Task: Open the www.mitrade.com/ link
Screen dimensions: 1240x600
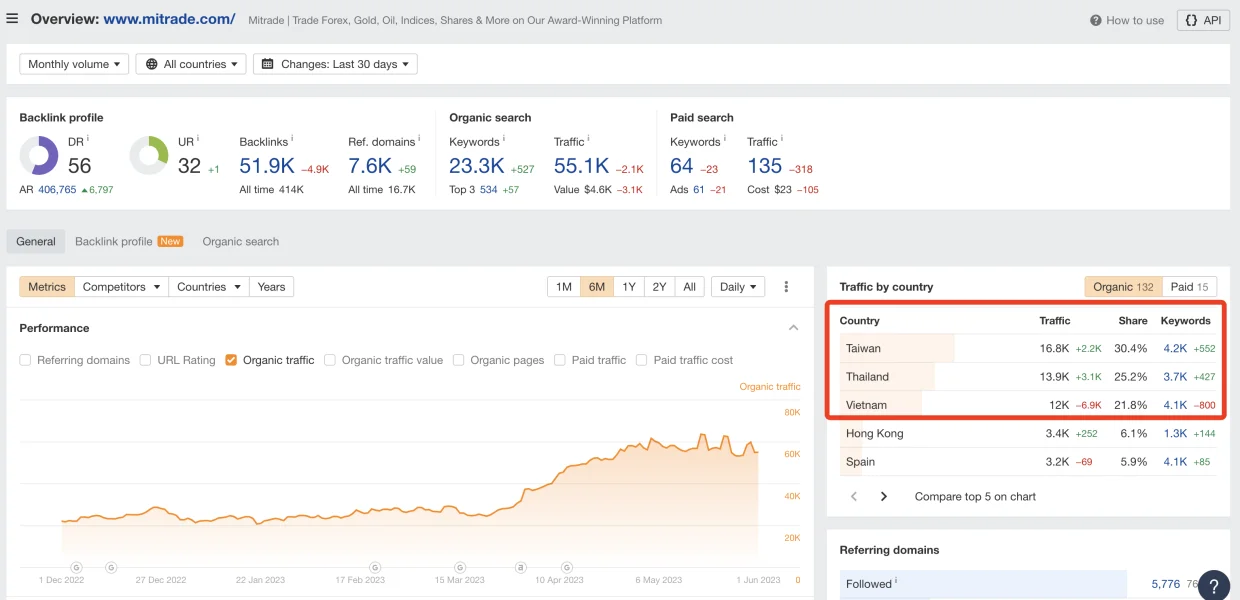Action: pyautogui.click(x=169, y=19)
